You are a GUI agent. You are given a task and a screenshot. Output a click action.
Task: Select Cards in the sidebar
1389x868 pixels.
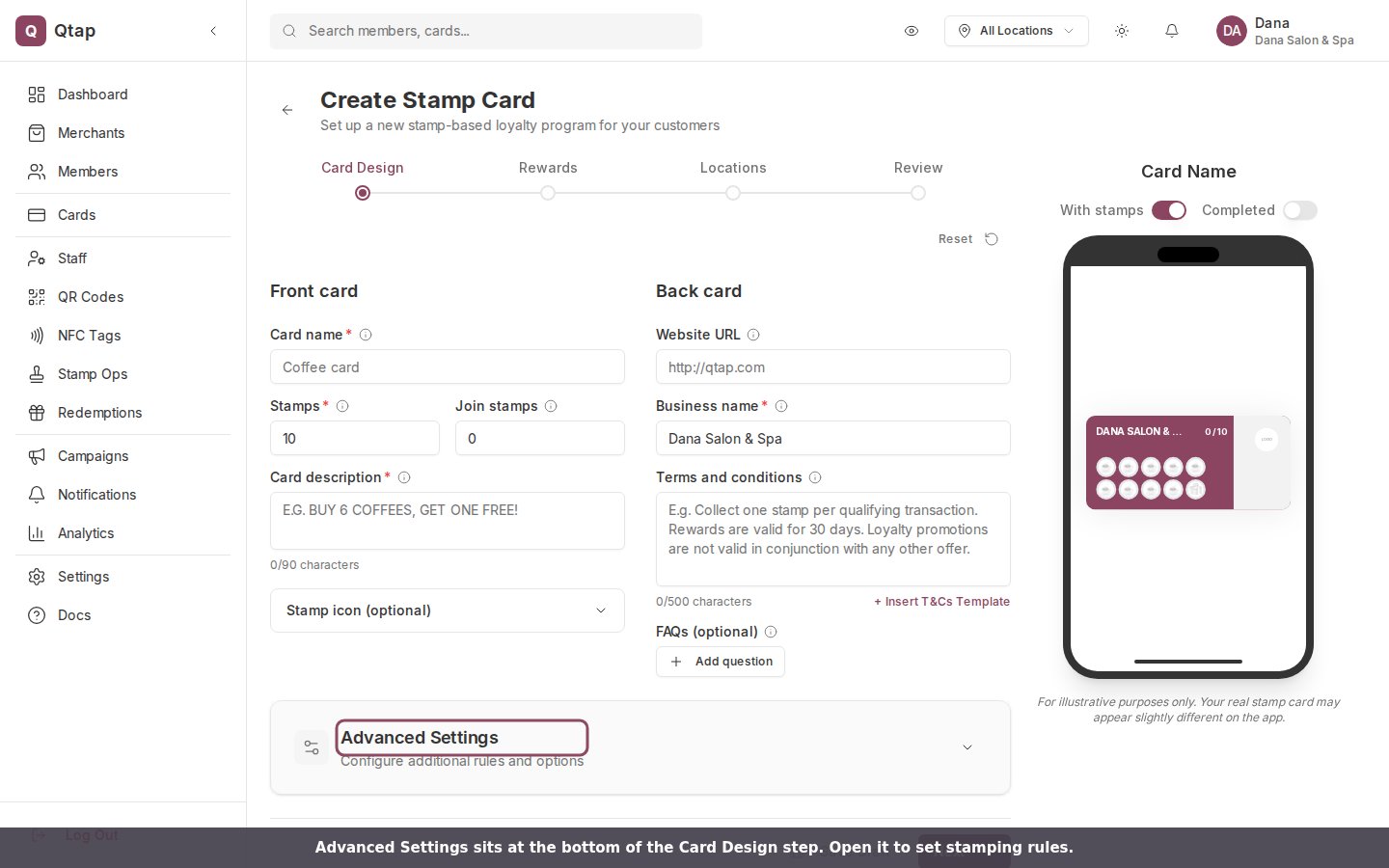click(123, 215)
